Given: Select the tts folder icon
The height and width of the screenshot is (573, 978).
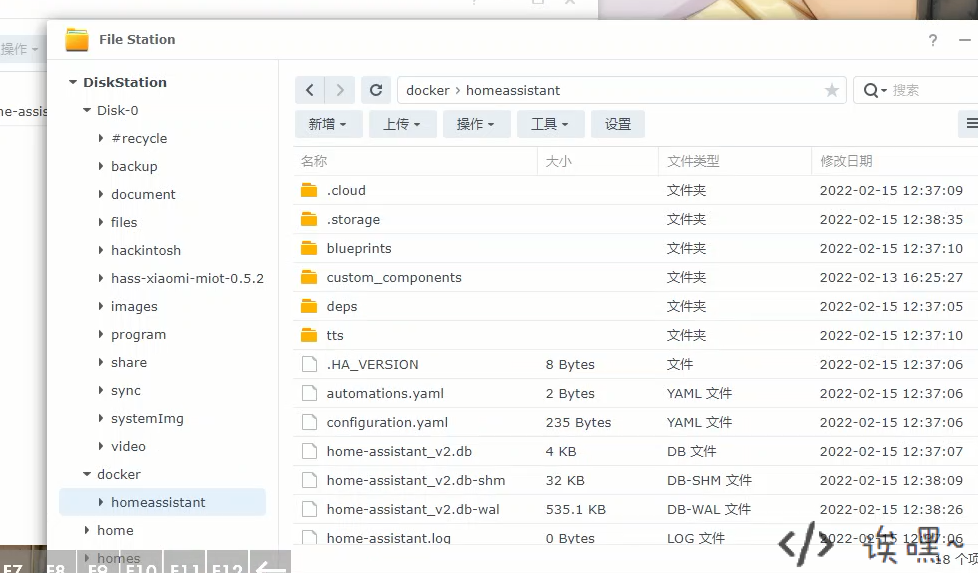Looking at the screenshot, I should 309,335.
